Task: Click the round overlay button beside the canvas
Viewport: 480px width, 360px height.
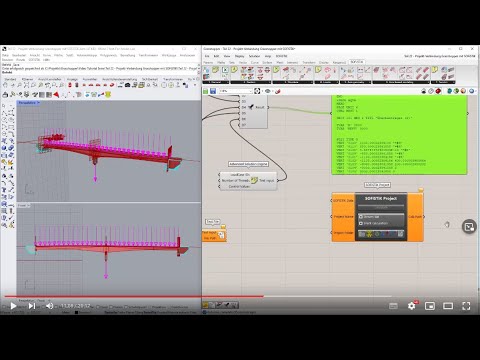Action: coord(469,227)
